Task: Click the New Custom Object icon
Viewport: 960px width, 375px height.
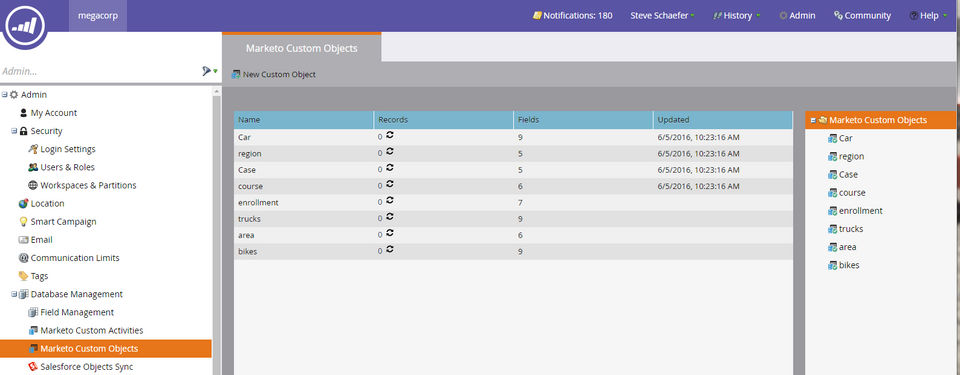Action: (x=236, y=75)
